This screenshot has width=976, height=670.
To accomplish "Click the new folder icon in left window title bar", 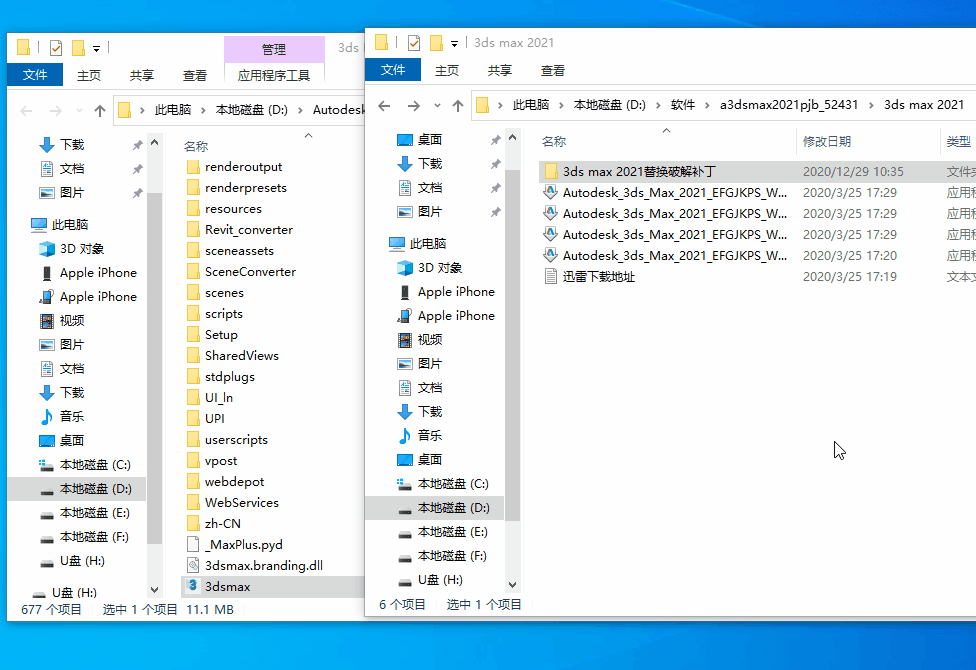I will [78, 47].
